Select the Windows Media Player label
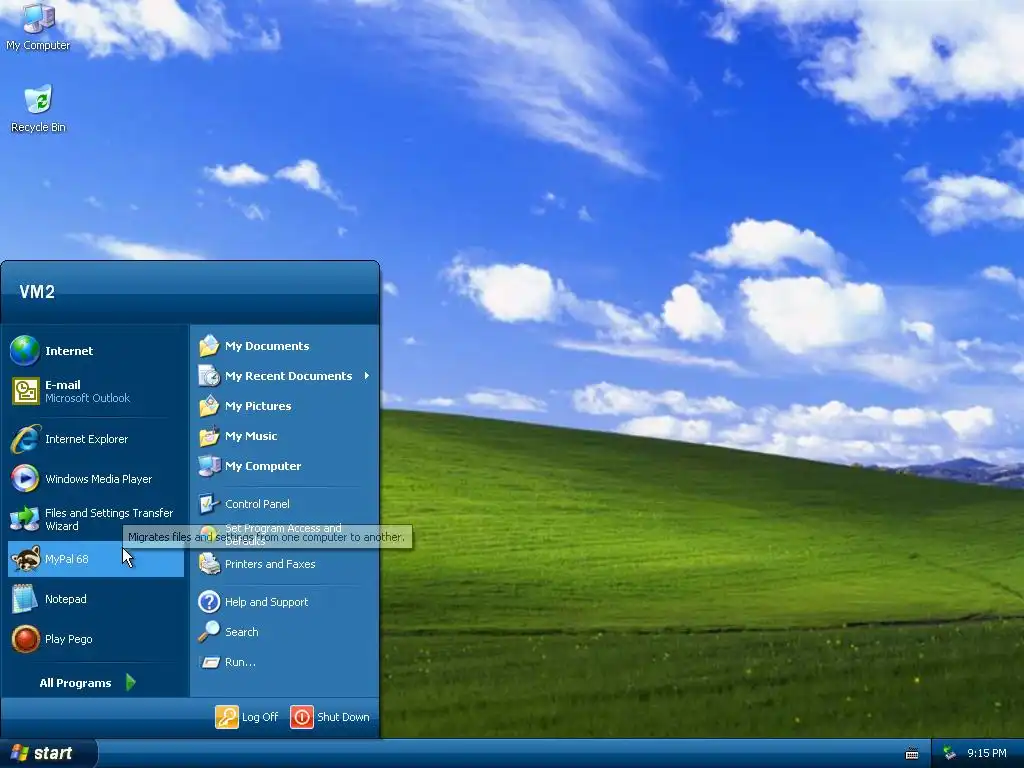Screen dimensions: 1024x768 click(x=99, y=479)
